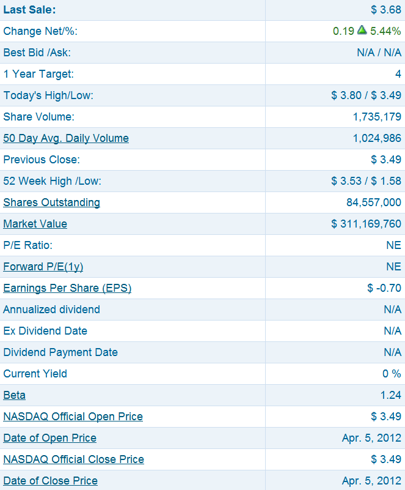Select the Current Yield label
This screenshot has height=490, width=405.
pyautogui.click(x=35, y=374)
